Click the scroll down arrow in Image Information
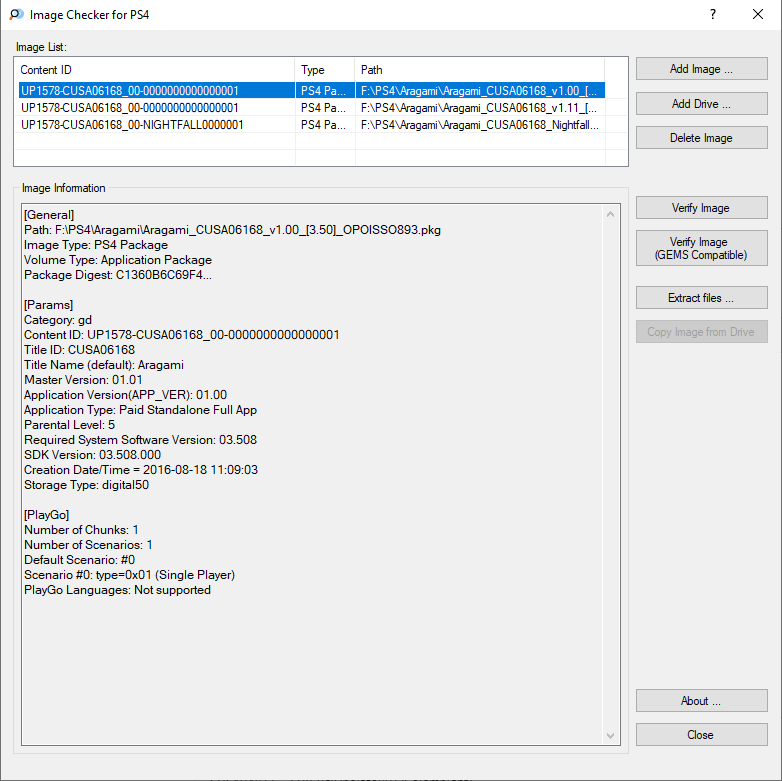782x781 pixels. click(x=610, y=736)
